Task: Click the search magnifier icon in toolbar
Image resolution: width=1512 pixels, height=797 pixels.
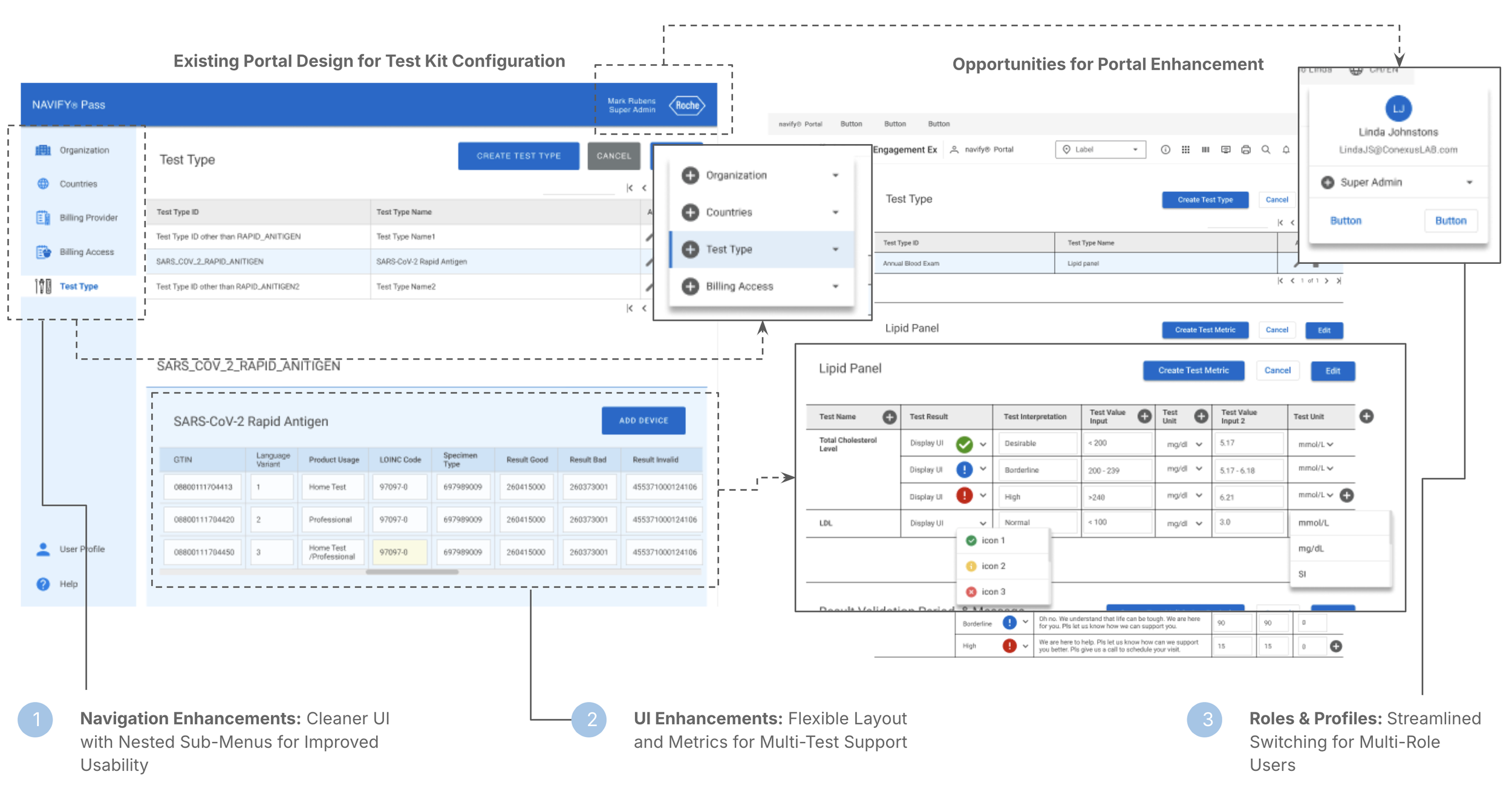Action: [x=1265, y=149]
